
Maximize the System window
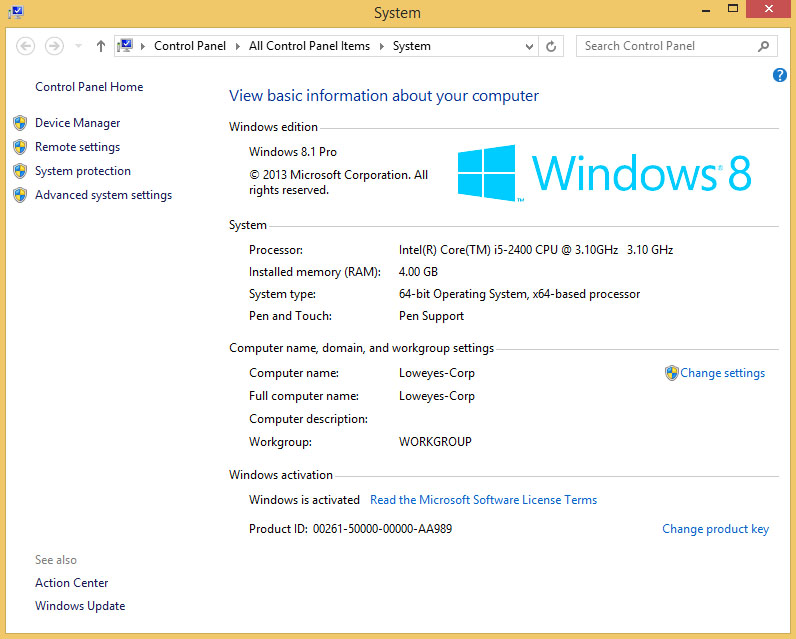point(733,9)
